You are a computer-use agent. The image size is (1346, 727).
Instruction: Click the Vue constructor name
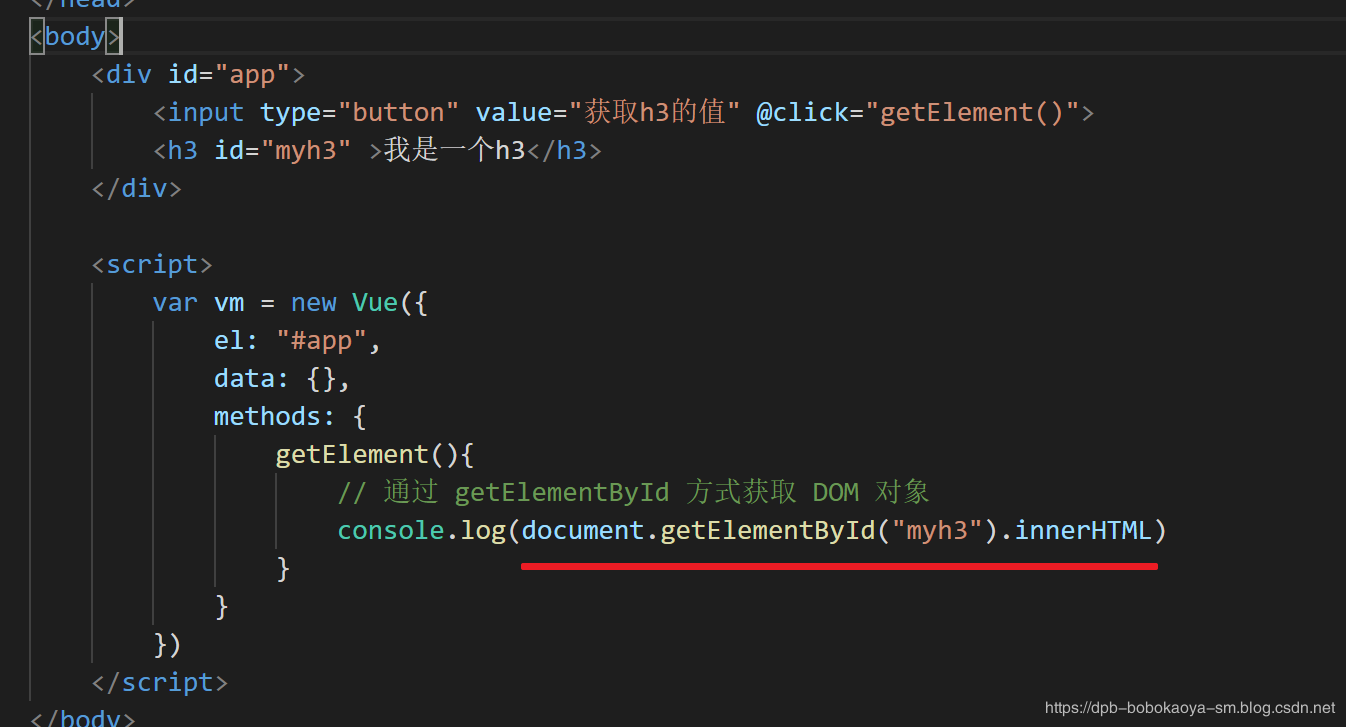pos(375,302)
